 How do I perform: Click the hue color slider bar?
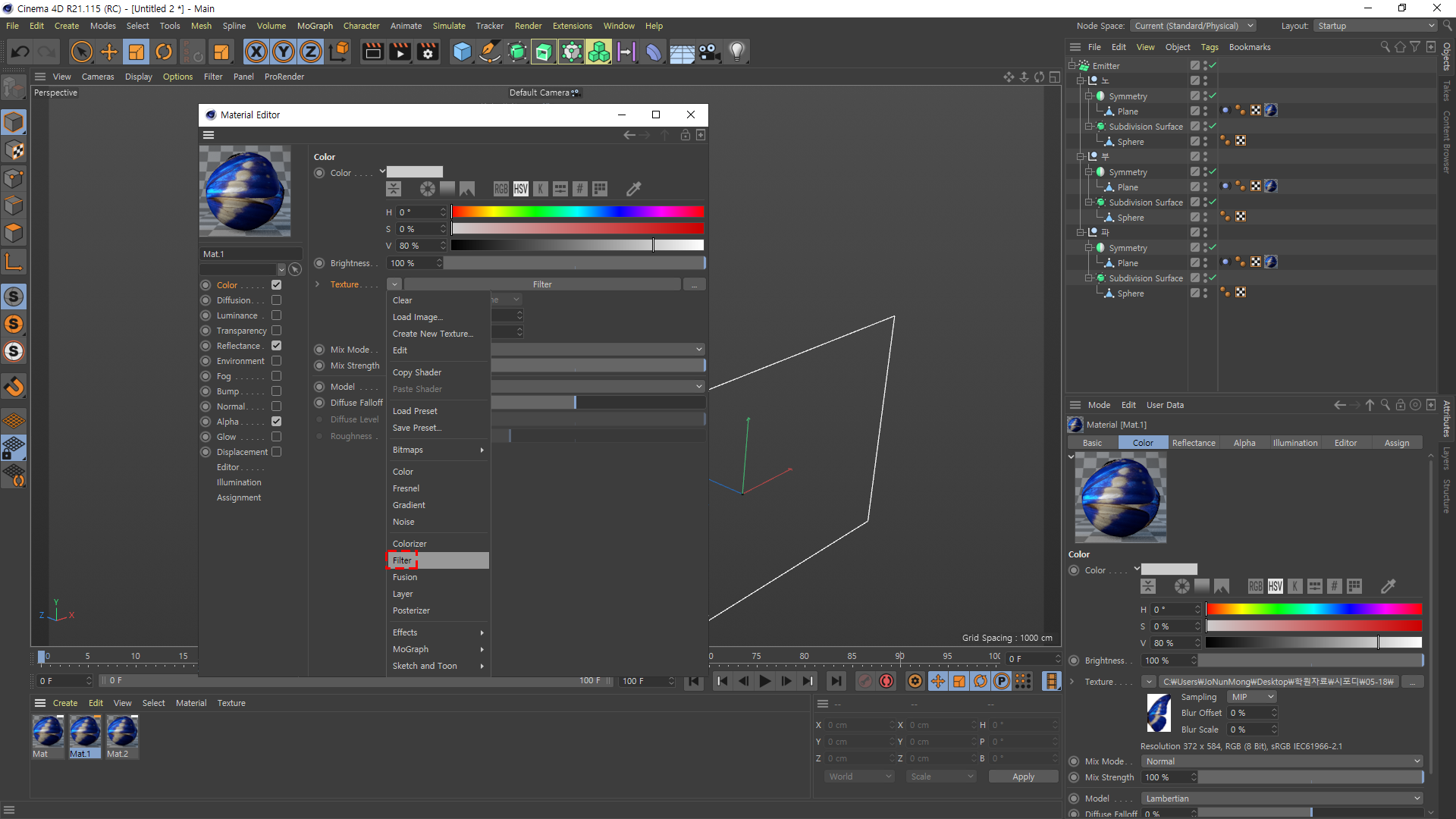(577, 212)
